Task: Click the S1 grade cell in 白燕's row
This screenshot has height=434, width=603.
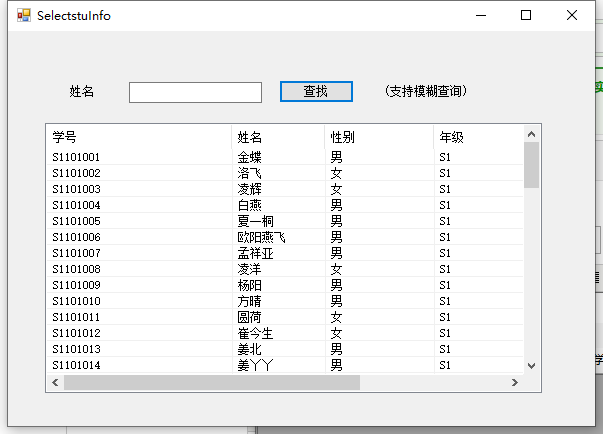Action: tap(445, 205)
